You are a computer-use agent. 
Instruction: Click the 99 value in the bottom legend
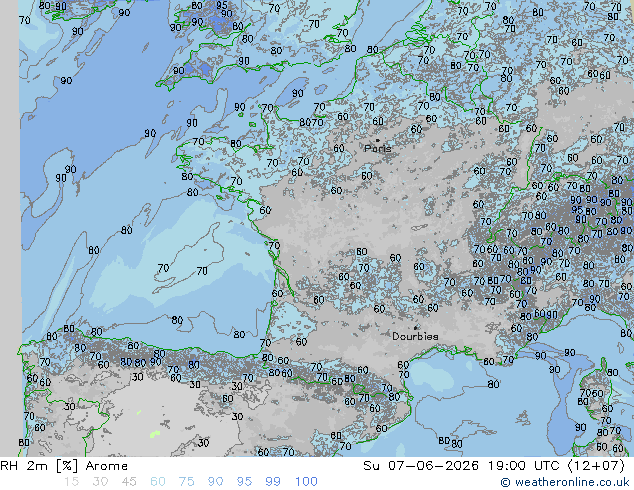click(x=273, y=482)
